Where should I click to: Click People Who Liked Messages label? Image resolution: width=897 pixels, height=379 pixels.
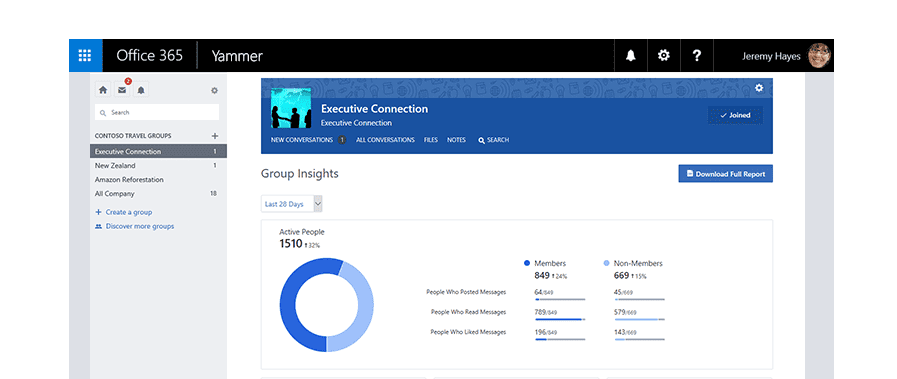pos(469,332)
